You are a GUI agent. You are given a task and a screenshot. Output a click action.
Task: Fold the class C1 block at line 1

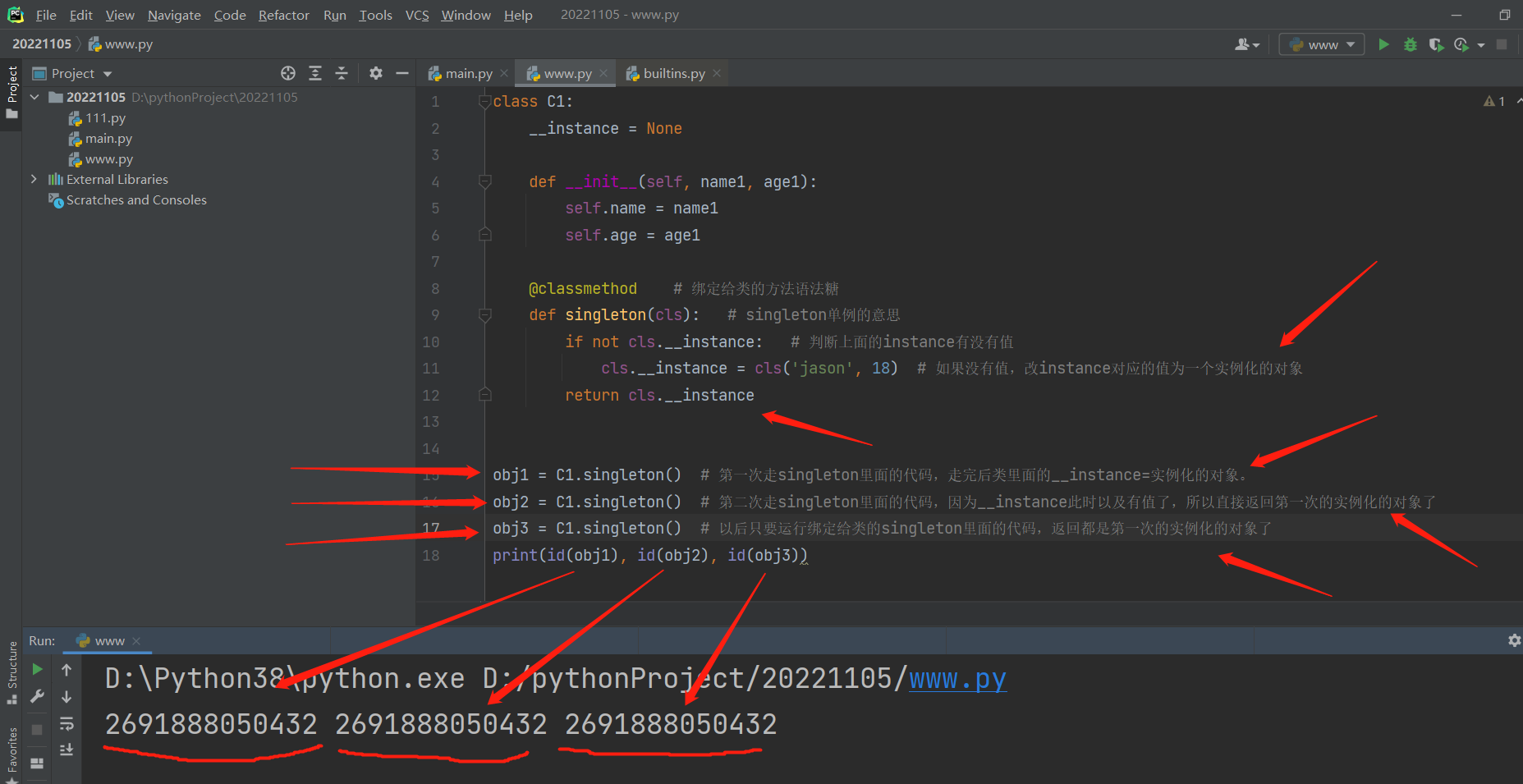point(484,101)
